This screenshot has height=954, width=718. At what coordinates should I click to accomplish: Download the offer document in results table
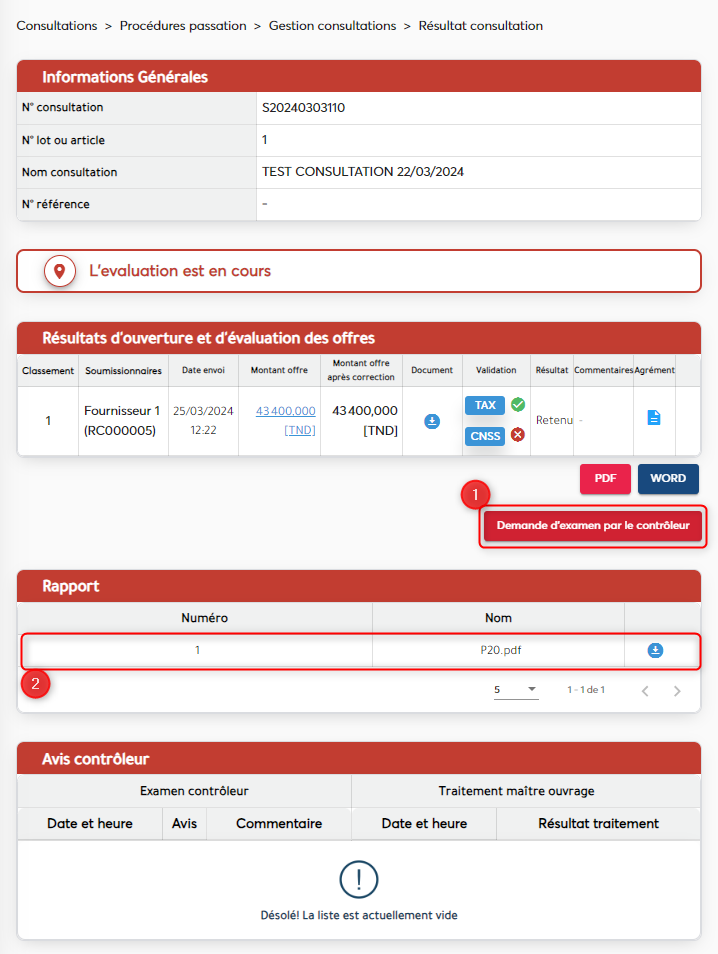click(432, 421)
